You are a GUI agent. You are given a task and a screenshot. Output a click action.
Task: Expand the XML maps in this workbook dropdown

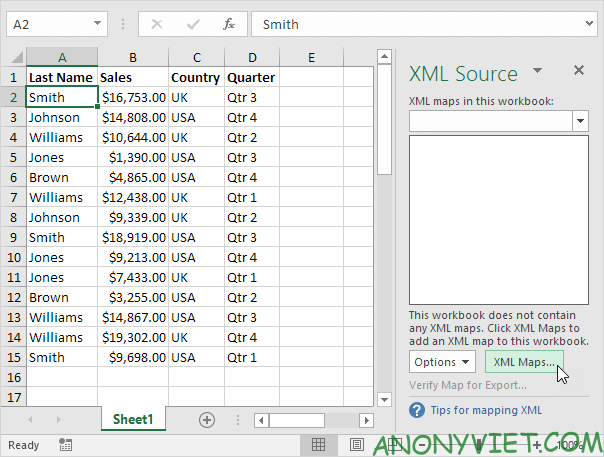580,120
